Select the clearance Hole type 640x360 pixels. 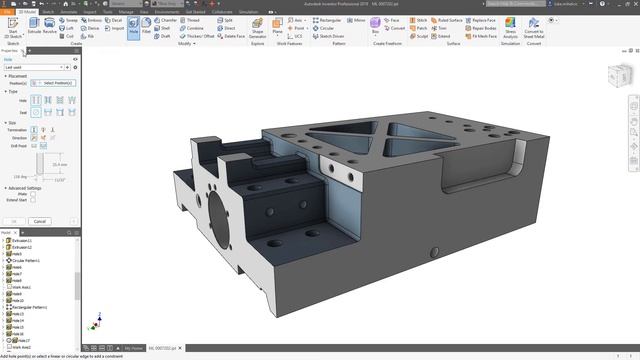click(x=48, y=100)
